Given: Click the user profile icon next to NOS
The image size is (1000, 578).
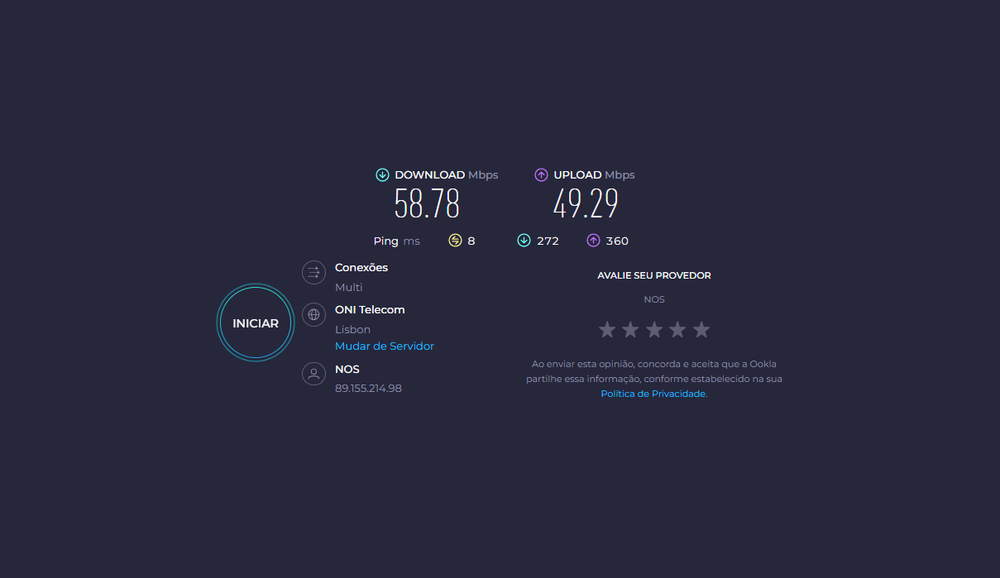Looking at the screenshot, I should [x=314, y=374].
